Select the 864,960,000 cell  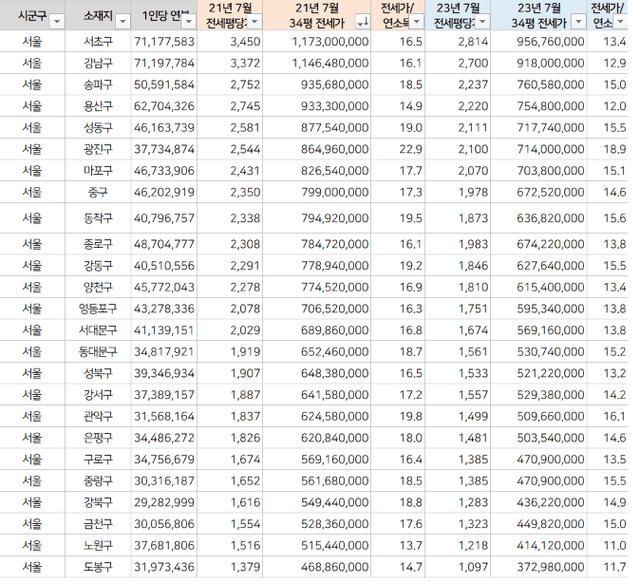pos(317,149)
